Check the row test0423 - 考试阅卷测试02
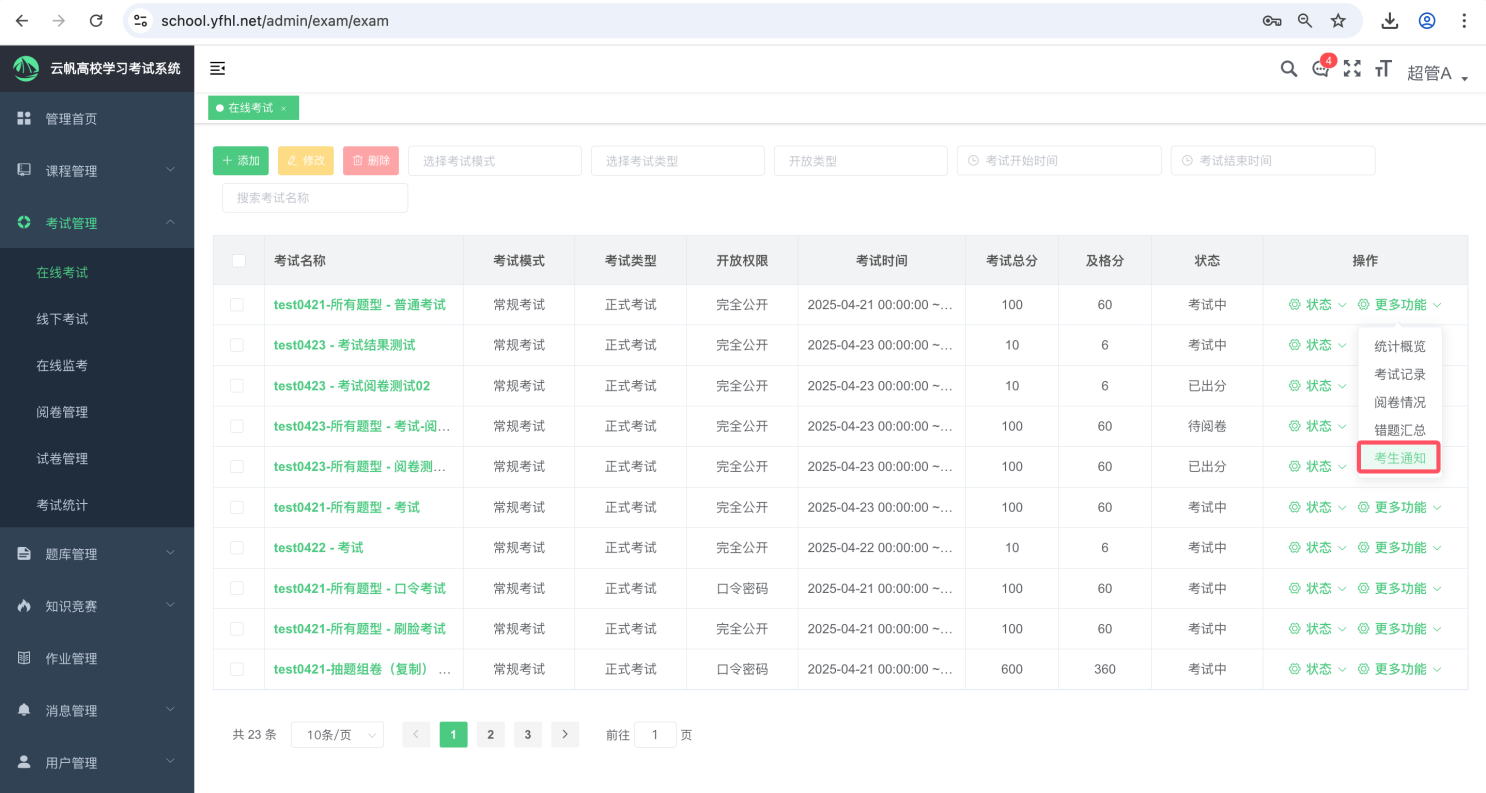Image resolution: width=1486 pixels, height=793 pixels. coord(237,385)
